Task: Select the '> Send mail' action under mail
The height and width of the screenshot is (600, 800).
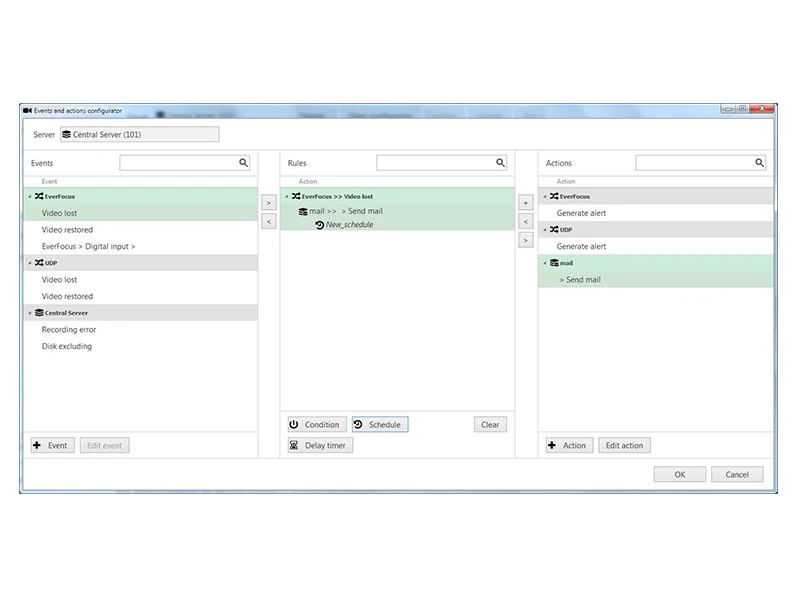Action: click(x=580, y=280)
